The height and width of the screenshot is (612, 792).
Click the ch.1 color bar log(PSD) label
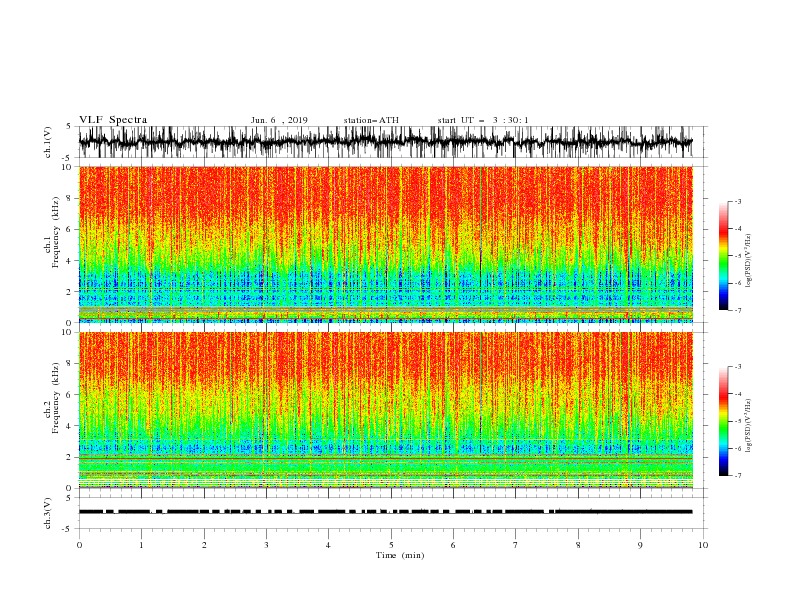748,261
